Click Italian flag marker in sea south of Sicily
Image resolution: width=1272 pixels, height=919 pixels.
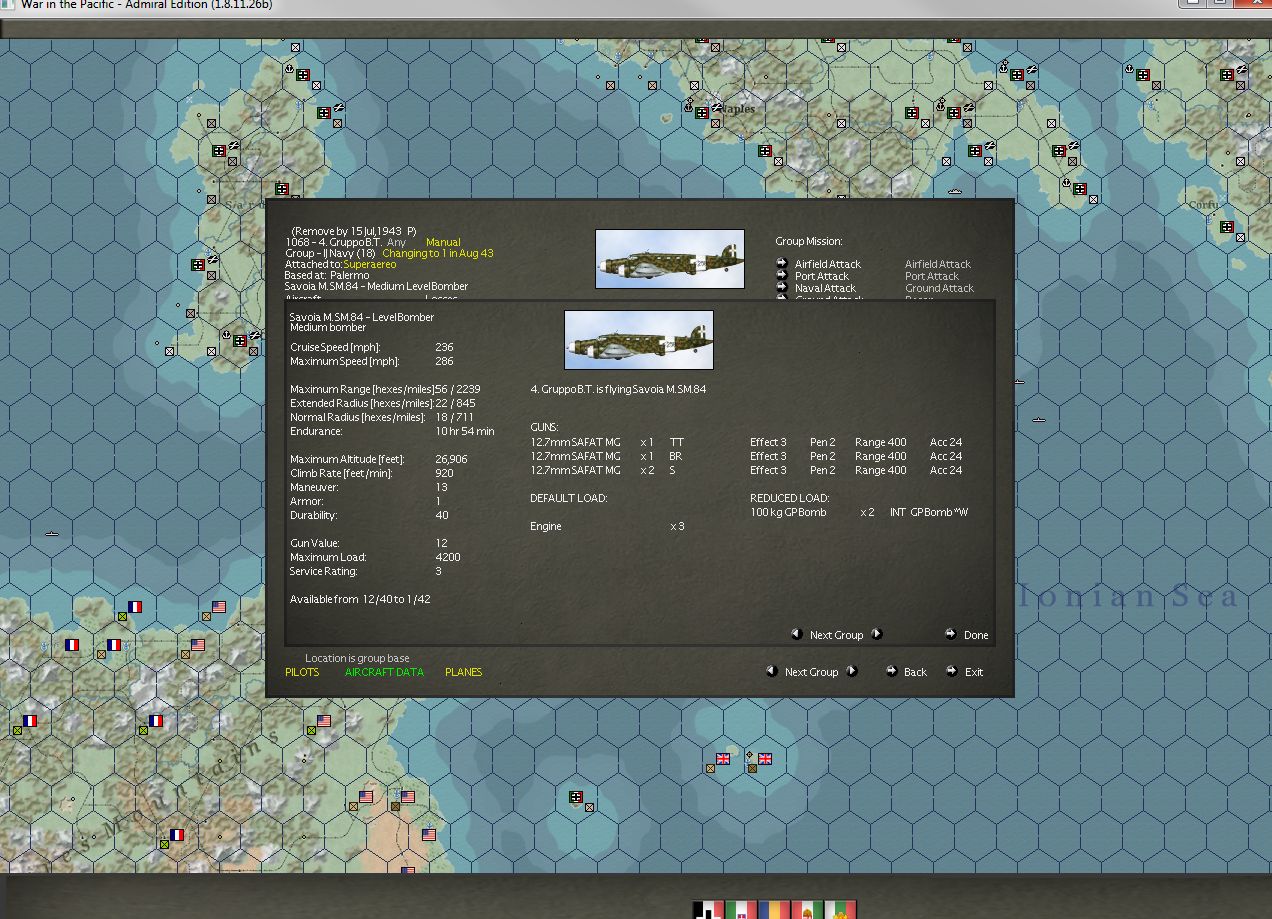[x=576, y=797]
